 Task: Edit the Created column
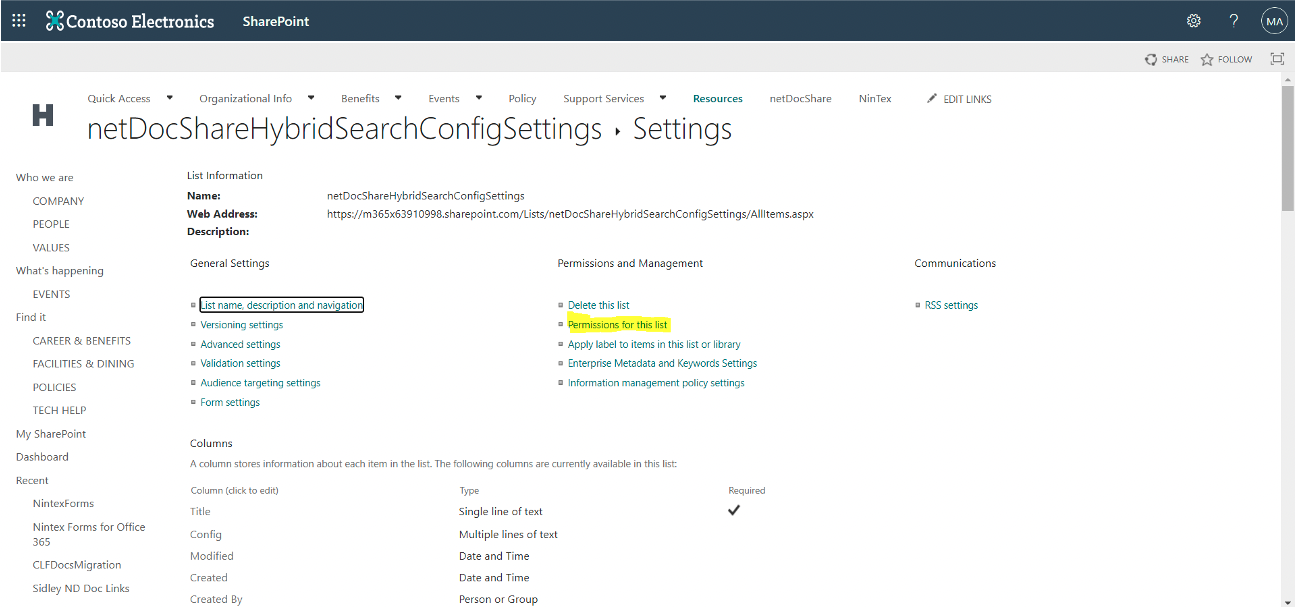(209, 578)
